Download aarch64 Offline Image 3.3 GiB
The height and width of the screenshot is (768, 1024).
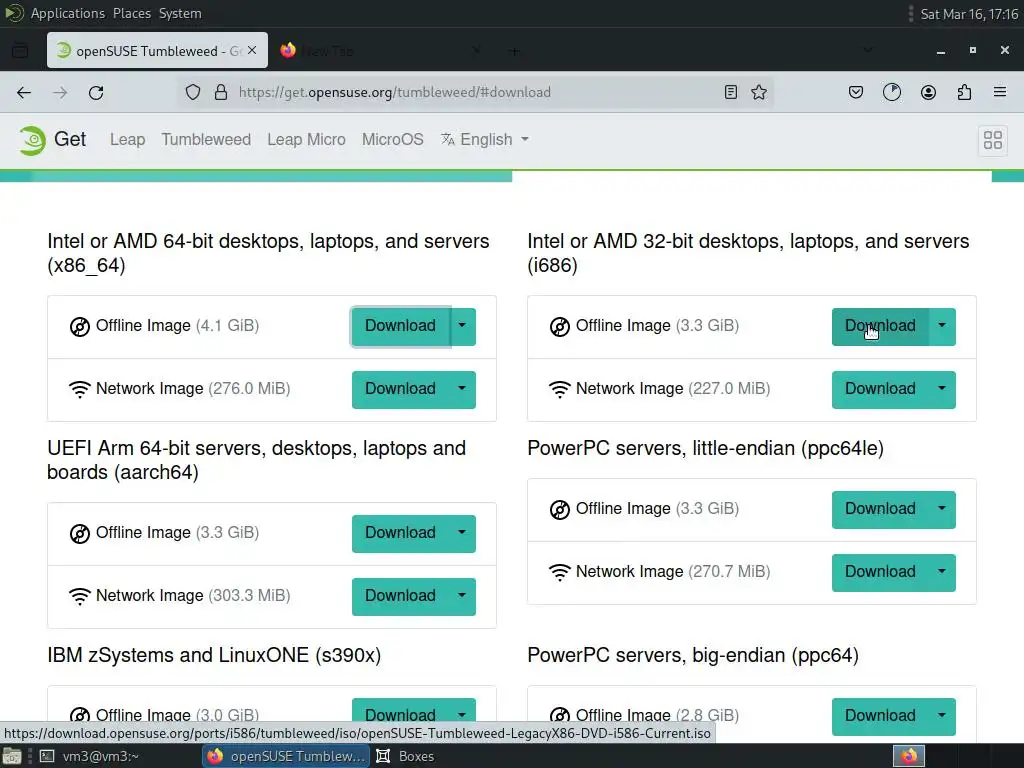click(400, 534)
